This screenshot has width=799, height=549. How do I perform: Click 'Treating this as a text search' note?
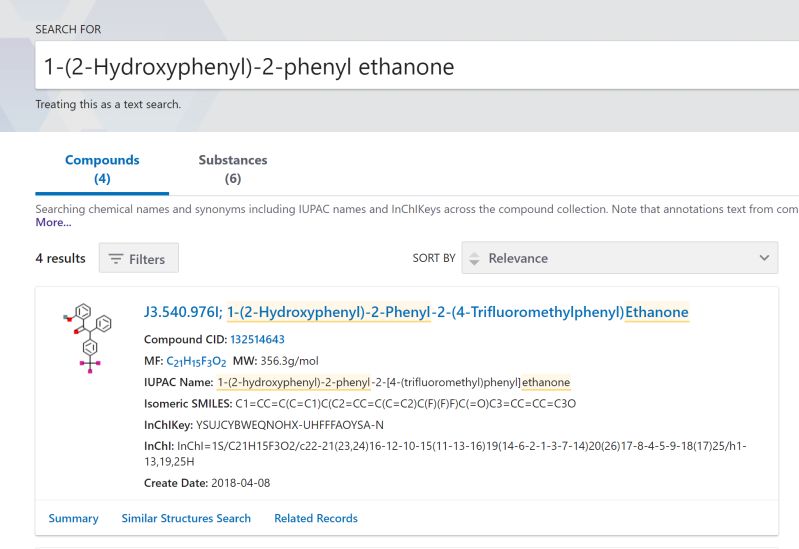(108, 104)
